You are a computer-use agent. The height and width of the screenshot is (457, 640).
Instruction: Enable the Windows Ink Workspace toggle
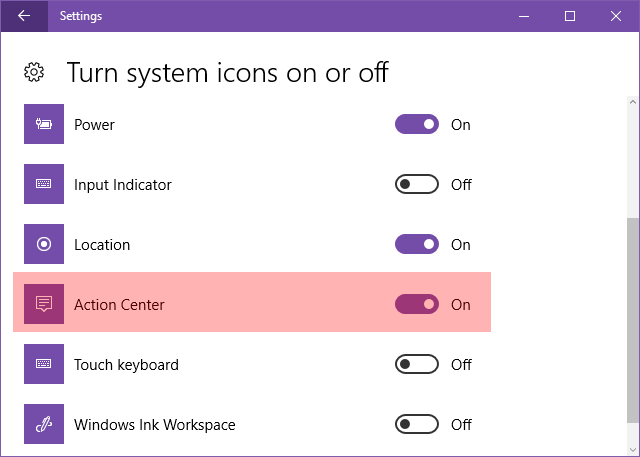coord(417,424)
